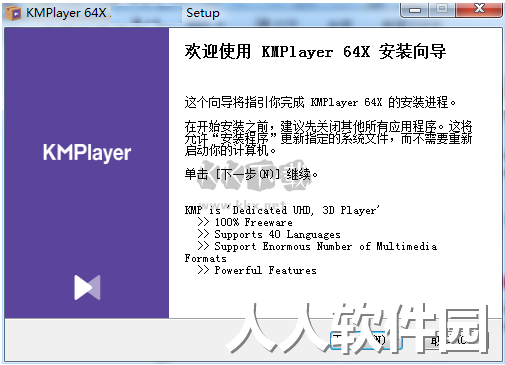Click the line '这个向导将指引你完成 KMPlayer 64X 的安装进程'
This screenshot has height=365, width=505.
[320, 102]
